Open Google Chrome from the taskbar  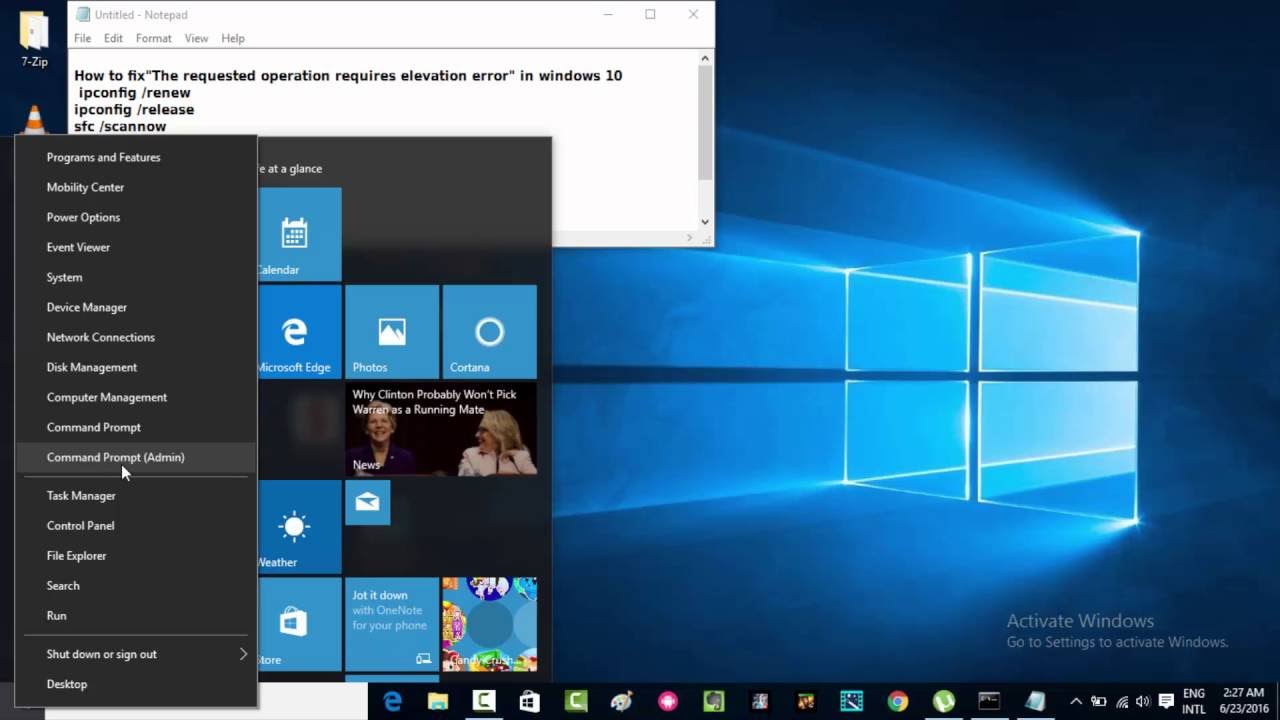(x=898, y=702)
